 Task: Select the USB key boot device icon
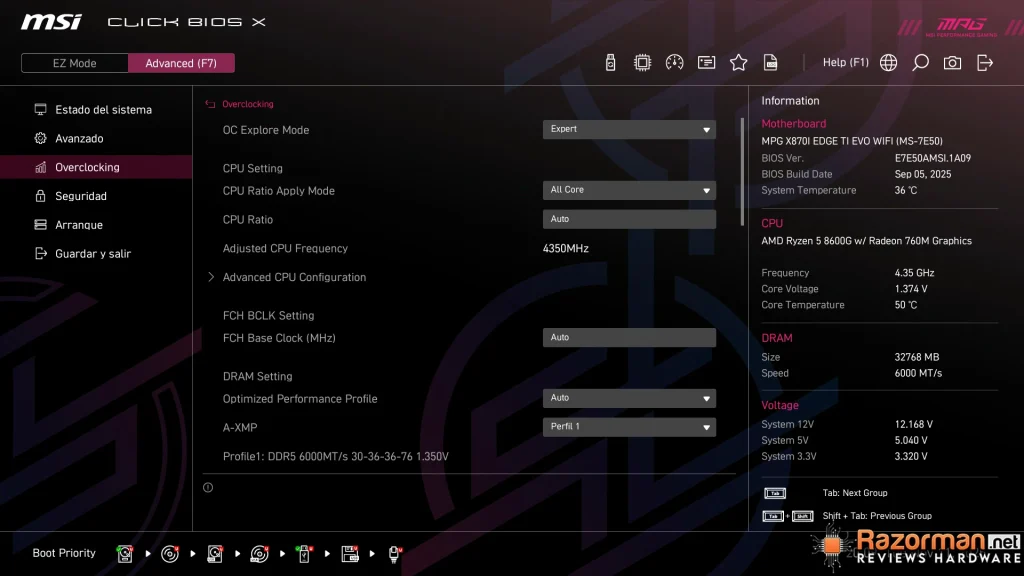tap(304, 554)
